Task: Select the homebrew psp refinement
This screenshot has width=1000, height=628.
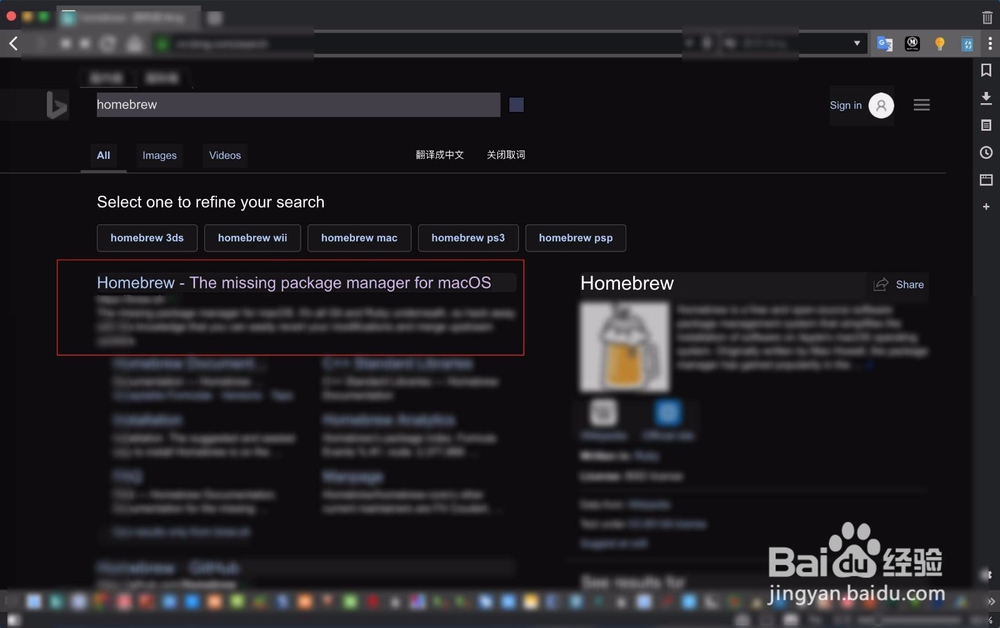Action: pyautogui.click(x=575, y=238)
